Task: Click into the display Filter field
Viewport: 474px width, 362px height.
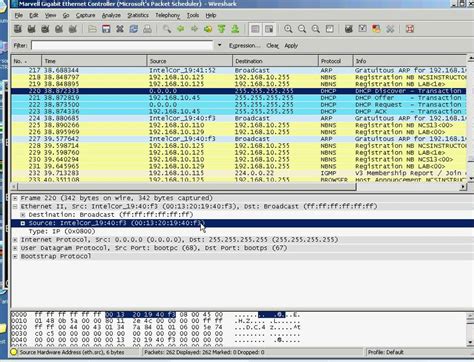Action: point(122,45)
